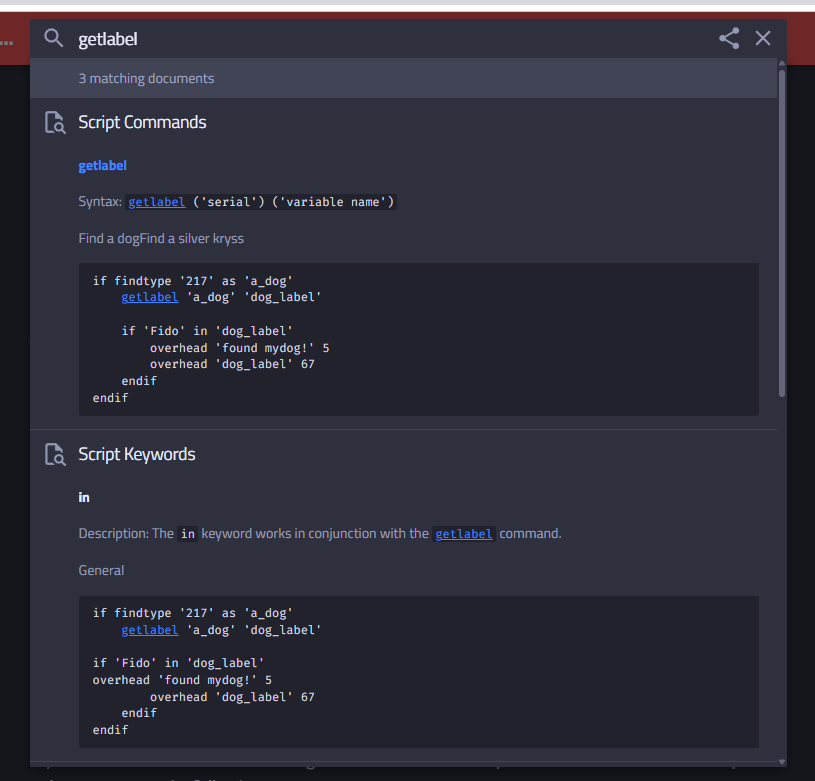The image size is (815, 781).
Task: Click the Script Commands document-search icon
Action: 55,122
